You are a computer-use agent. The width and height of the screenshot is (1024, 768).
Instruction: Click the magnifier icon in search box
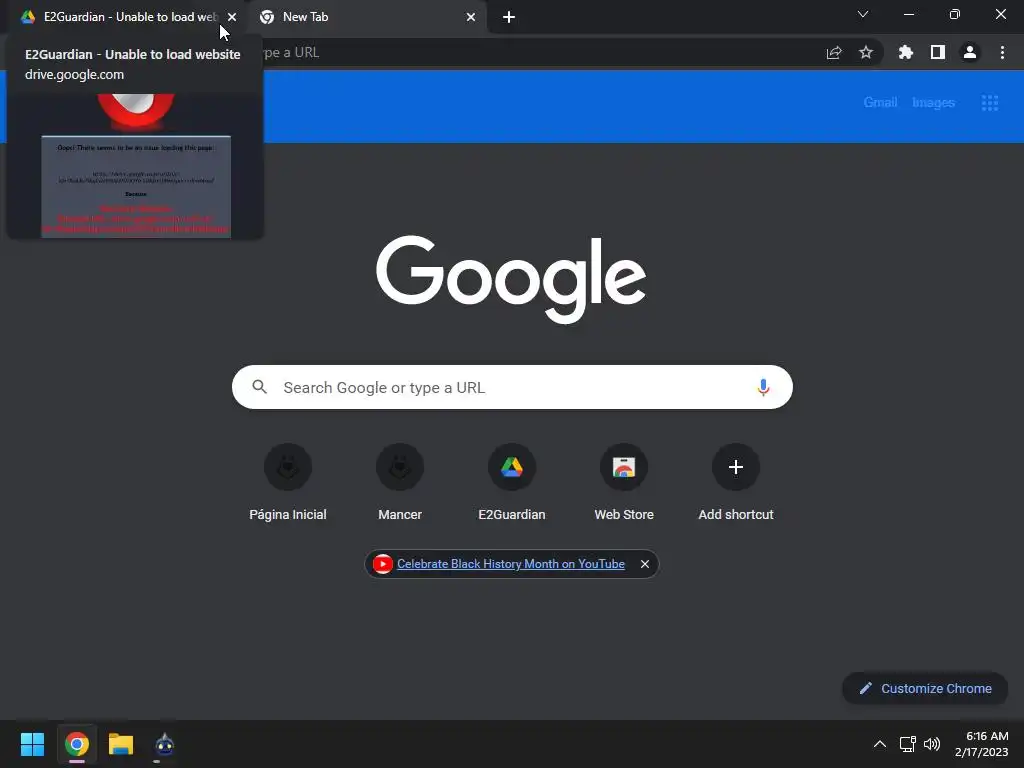pos(259,387)
